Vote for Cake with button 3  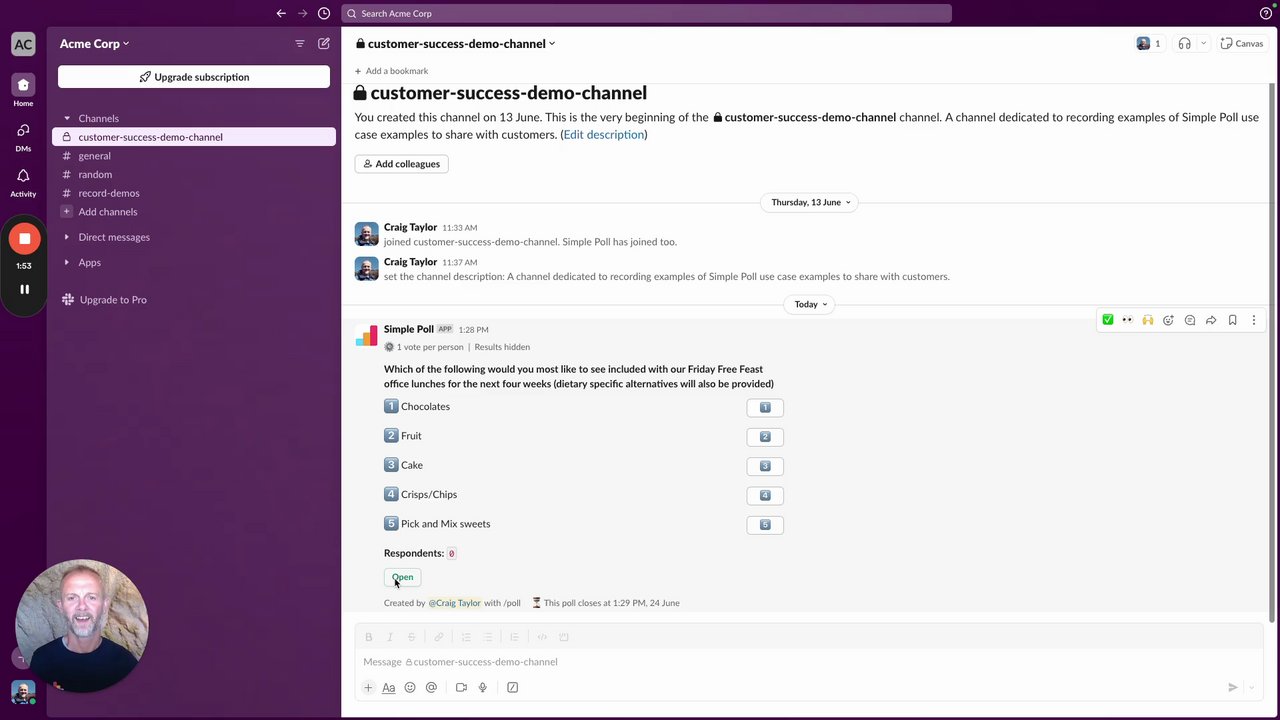tap(765, 466)
